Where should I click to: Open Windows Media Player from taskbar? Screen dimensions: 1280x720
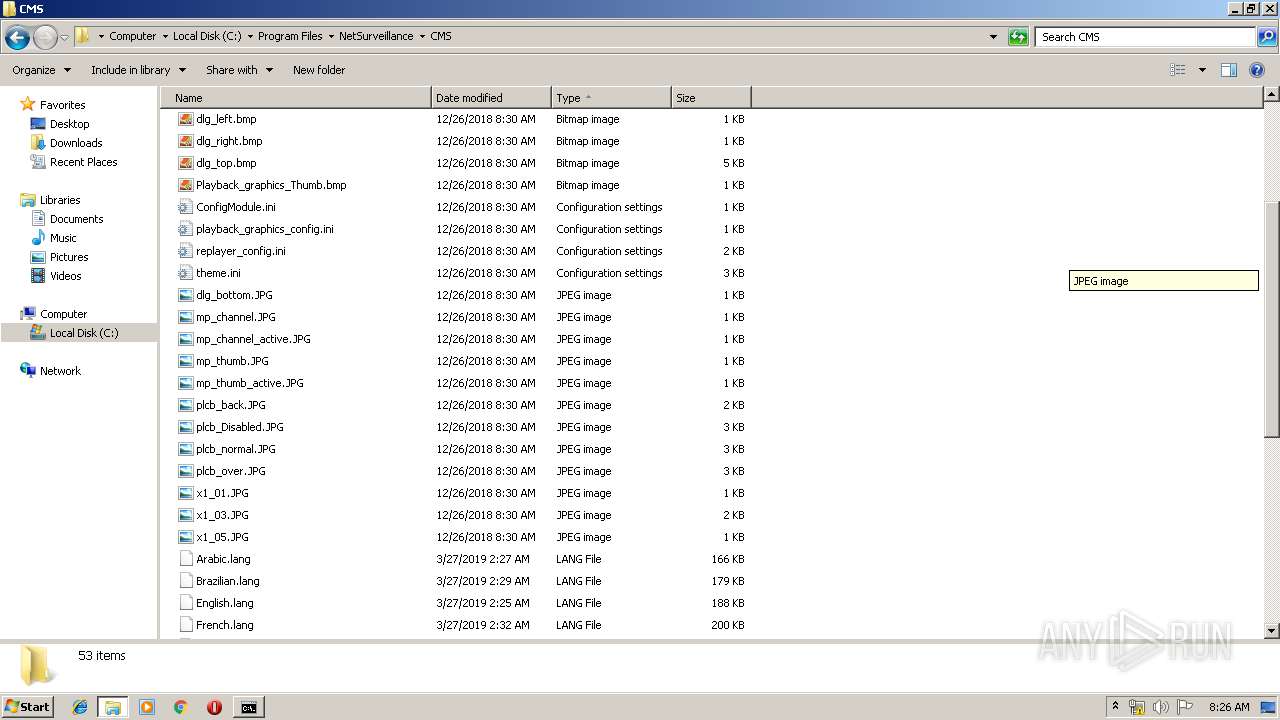[147, 707]
